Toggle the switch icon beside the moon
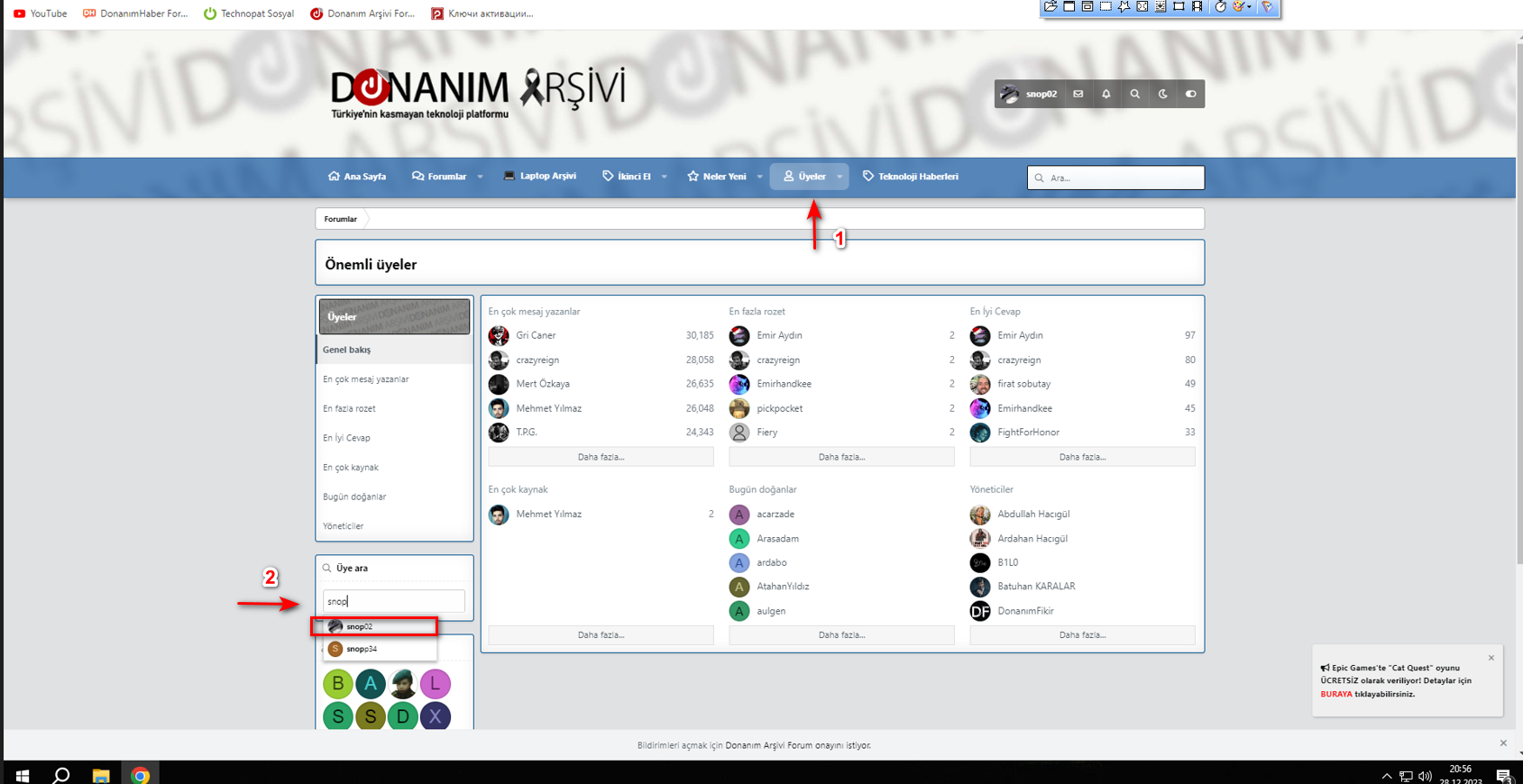 (x=1191, y=94)
